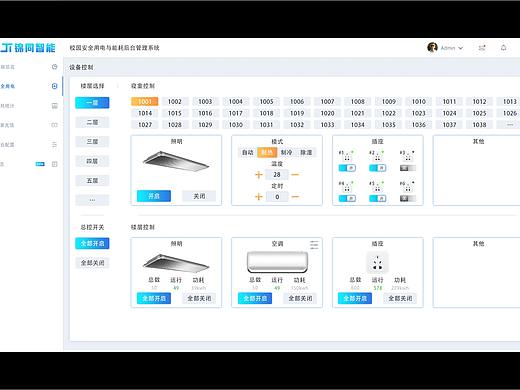
Task: Click the temperature value field 28
Action: [x=277, y=174]
